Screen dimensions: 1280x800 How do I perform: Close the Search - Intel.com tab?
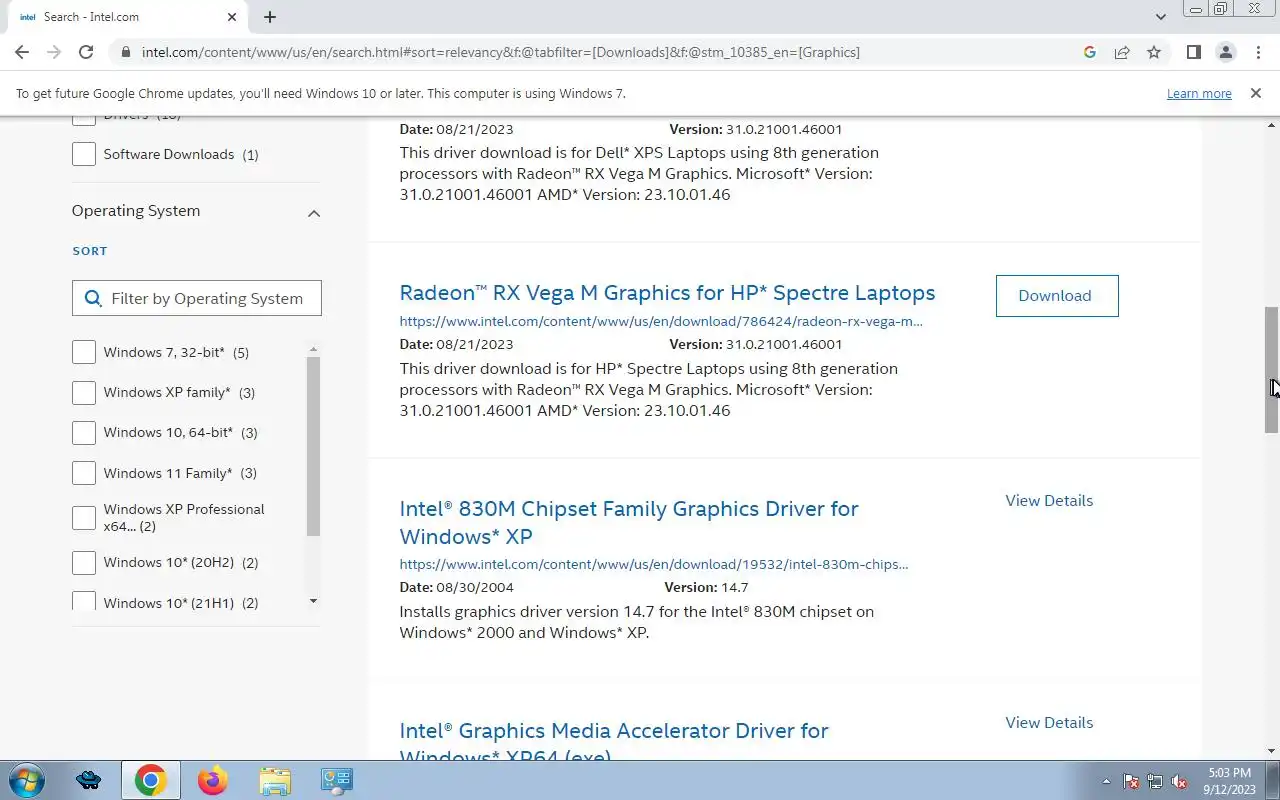point(232,17)
